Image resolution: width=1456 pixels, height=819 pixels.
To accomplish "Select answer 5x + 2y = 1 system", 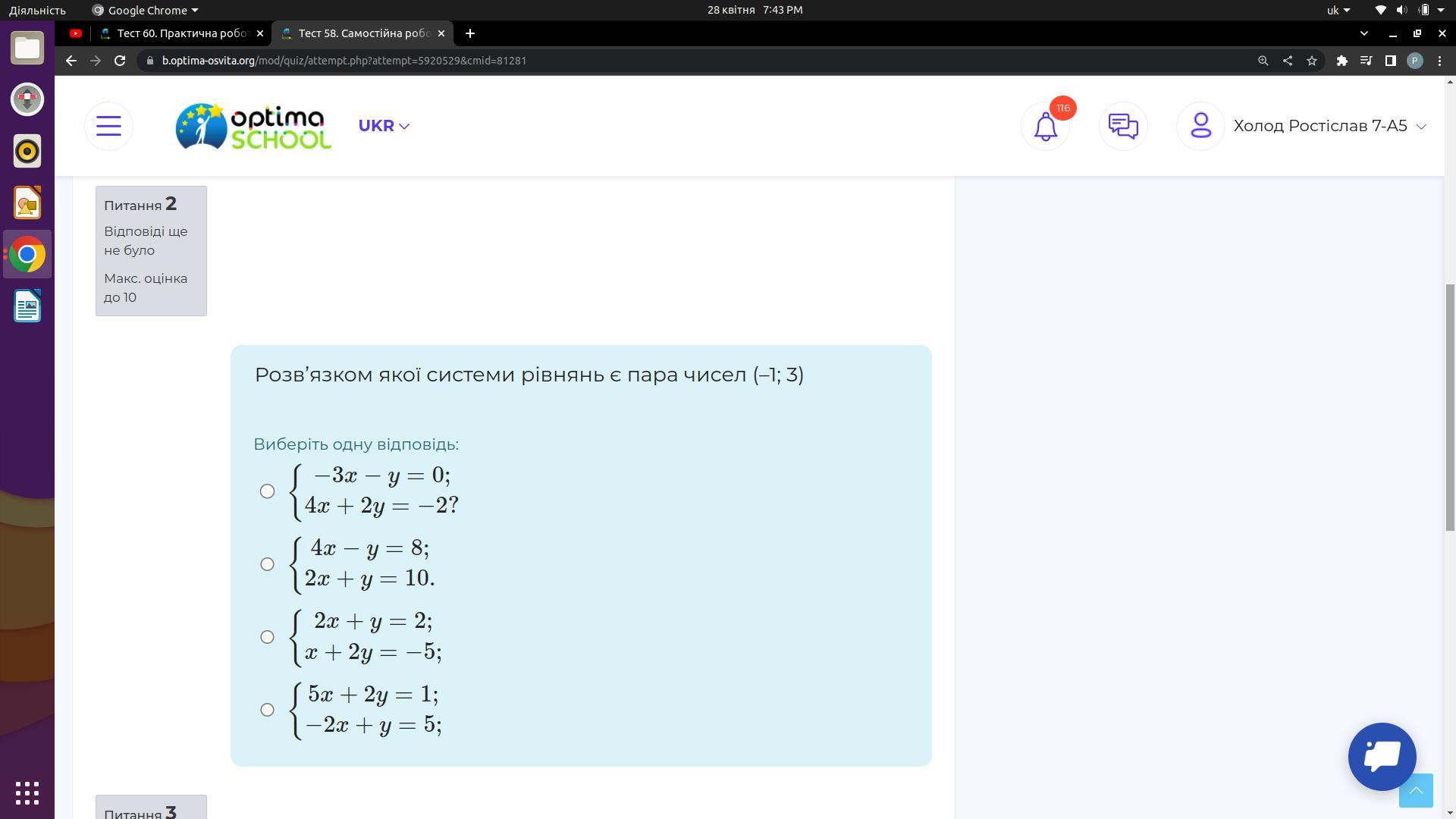I will [x=267, y=710].
